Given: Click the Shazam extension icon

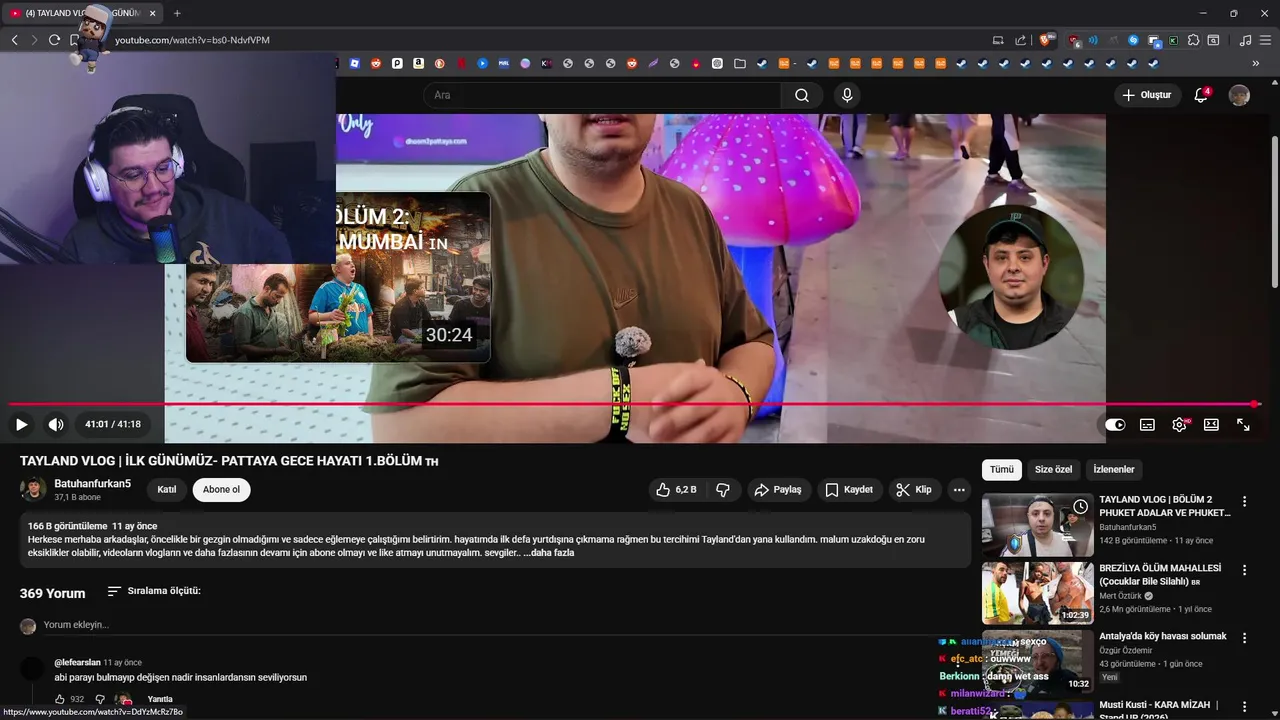Looking at the screenshot, I should pyautogui.click(x=1133, y=40).
